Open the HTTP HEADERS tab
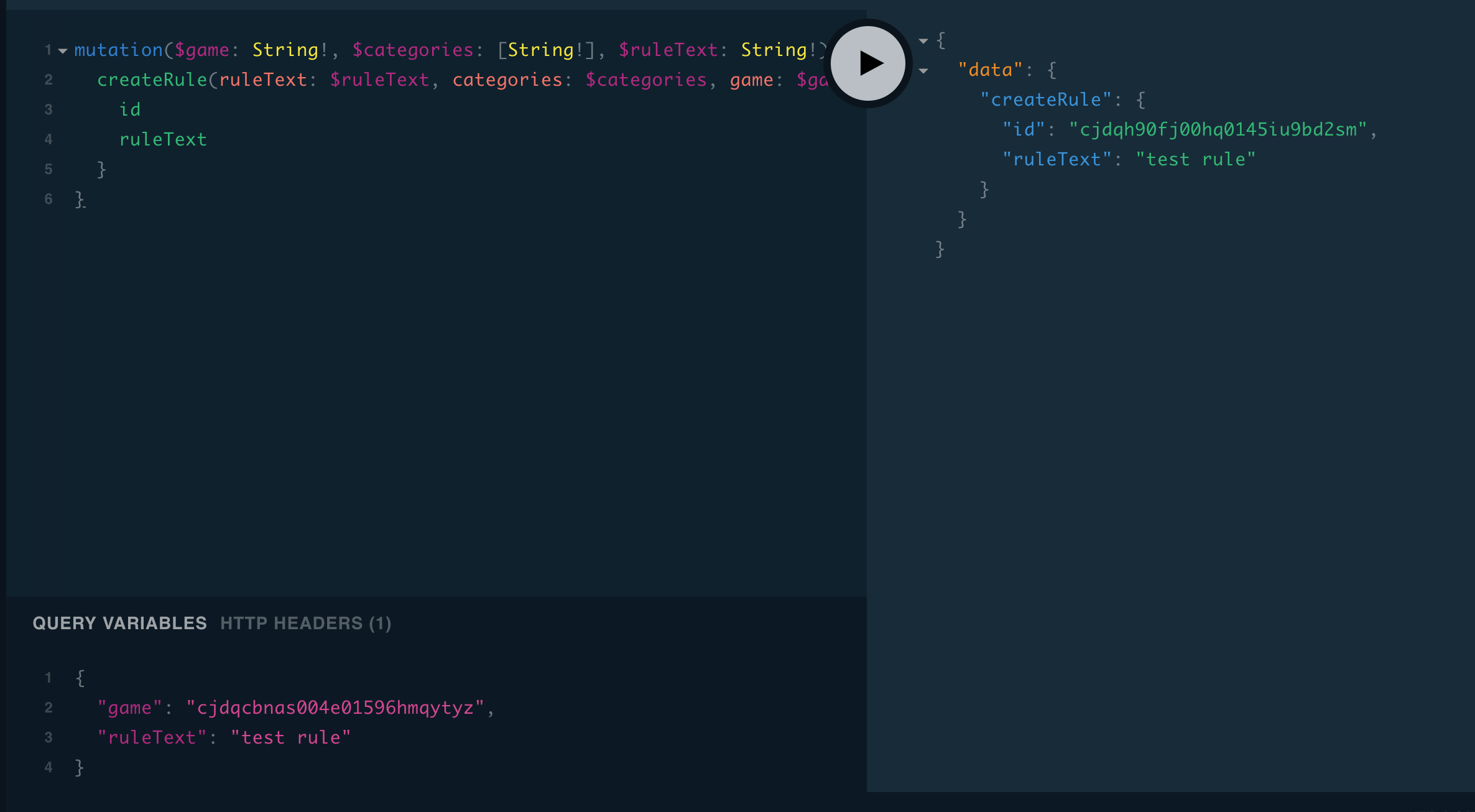 point(306,624)
